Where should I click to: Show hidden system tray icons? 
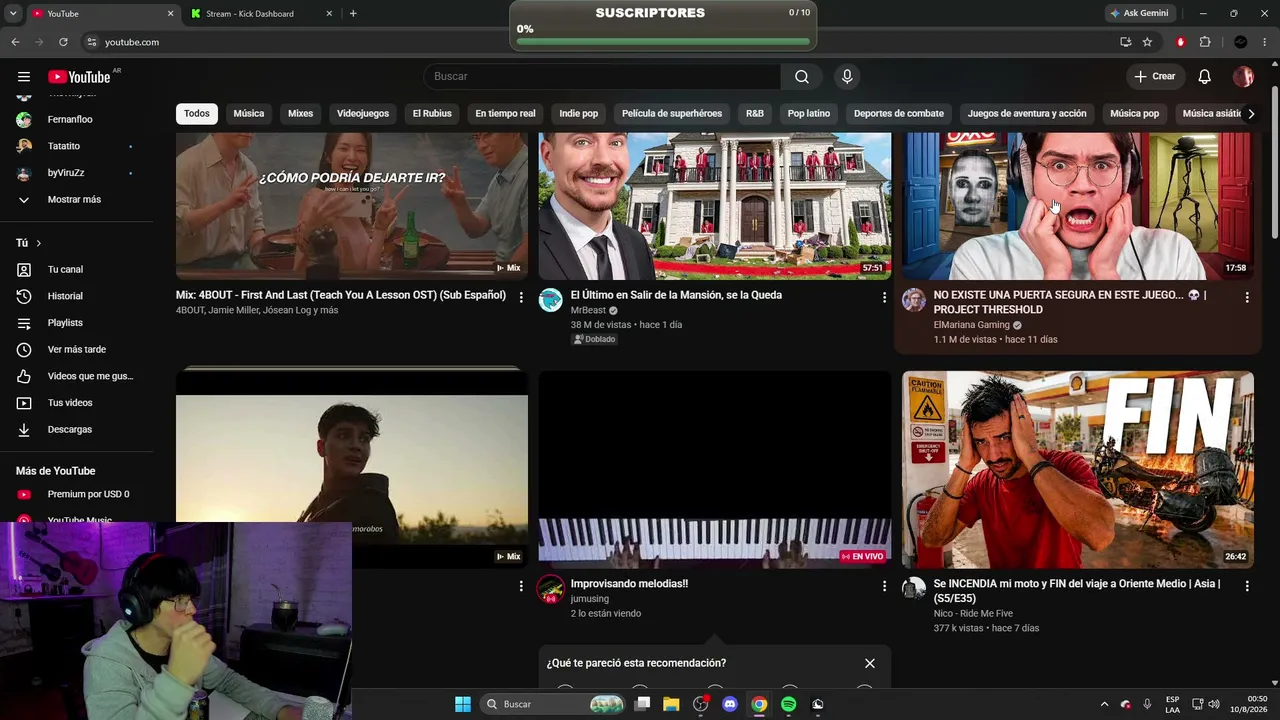[1104, 704]
